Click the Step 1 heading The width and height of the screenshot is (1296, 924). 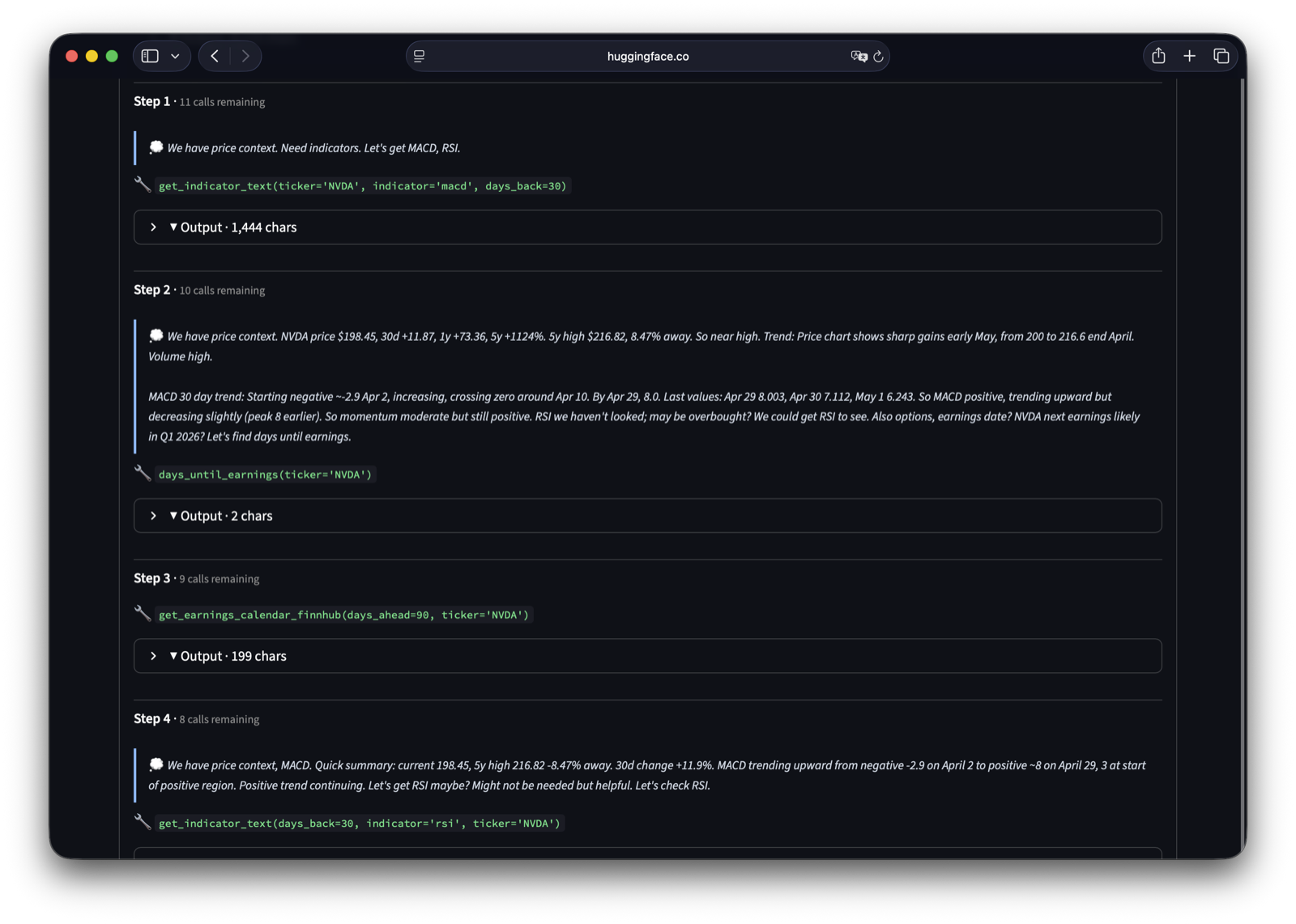coord(152,101)
